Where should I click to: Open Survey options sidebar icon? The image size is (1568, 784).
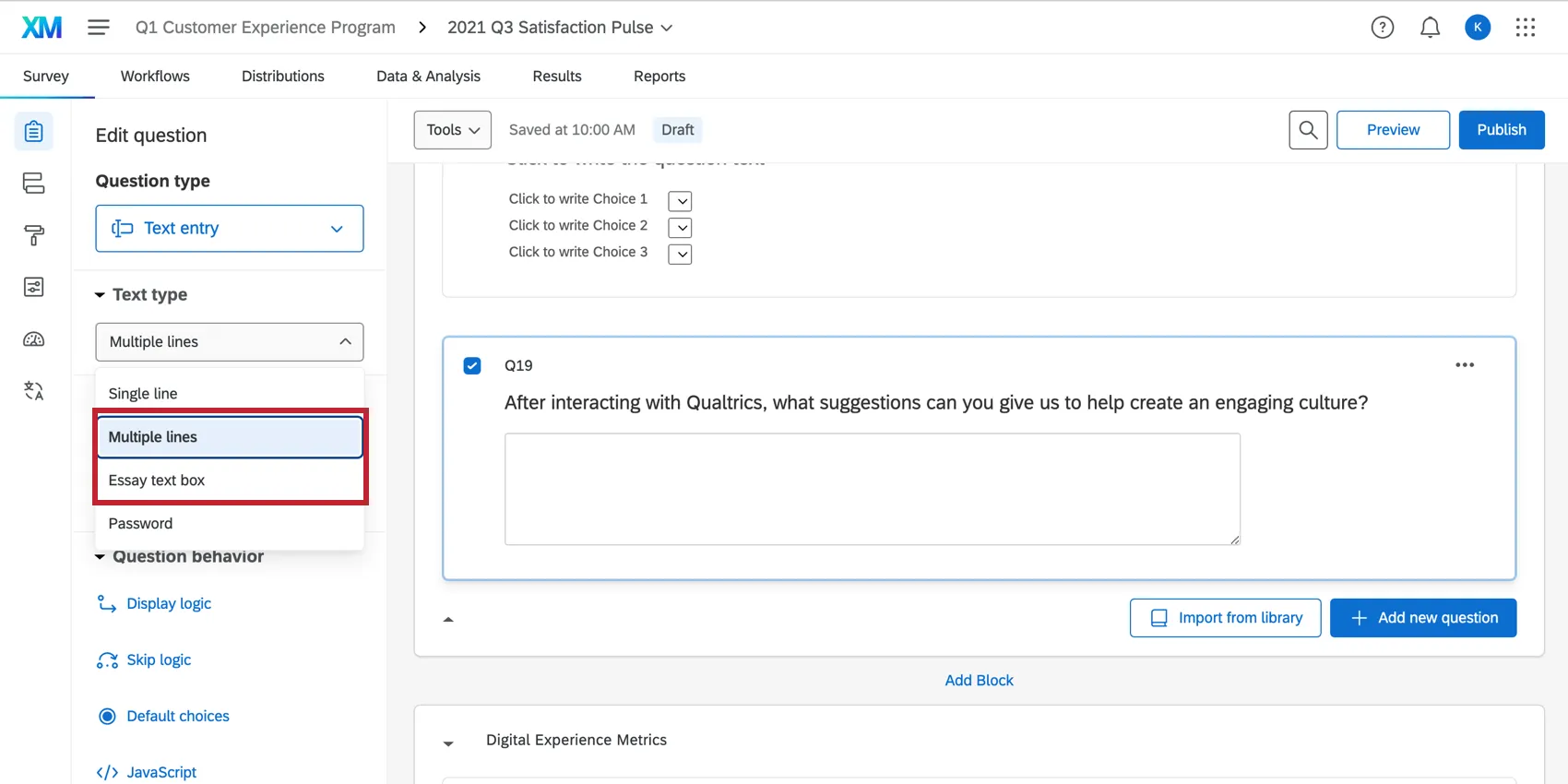pos(34,287)
